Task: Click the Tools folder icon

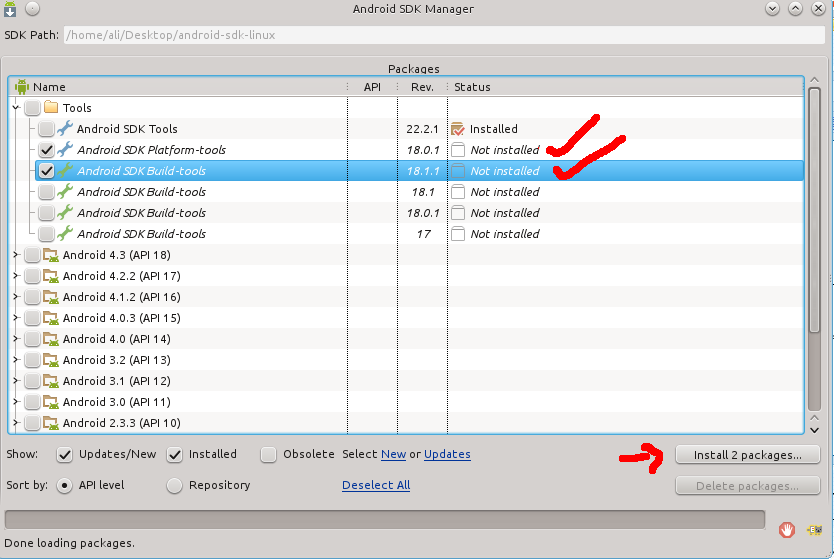Action: tap(51, 107)
